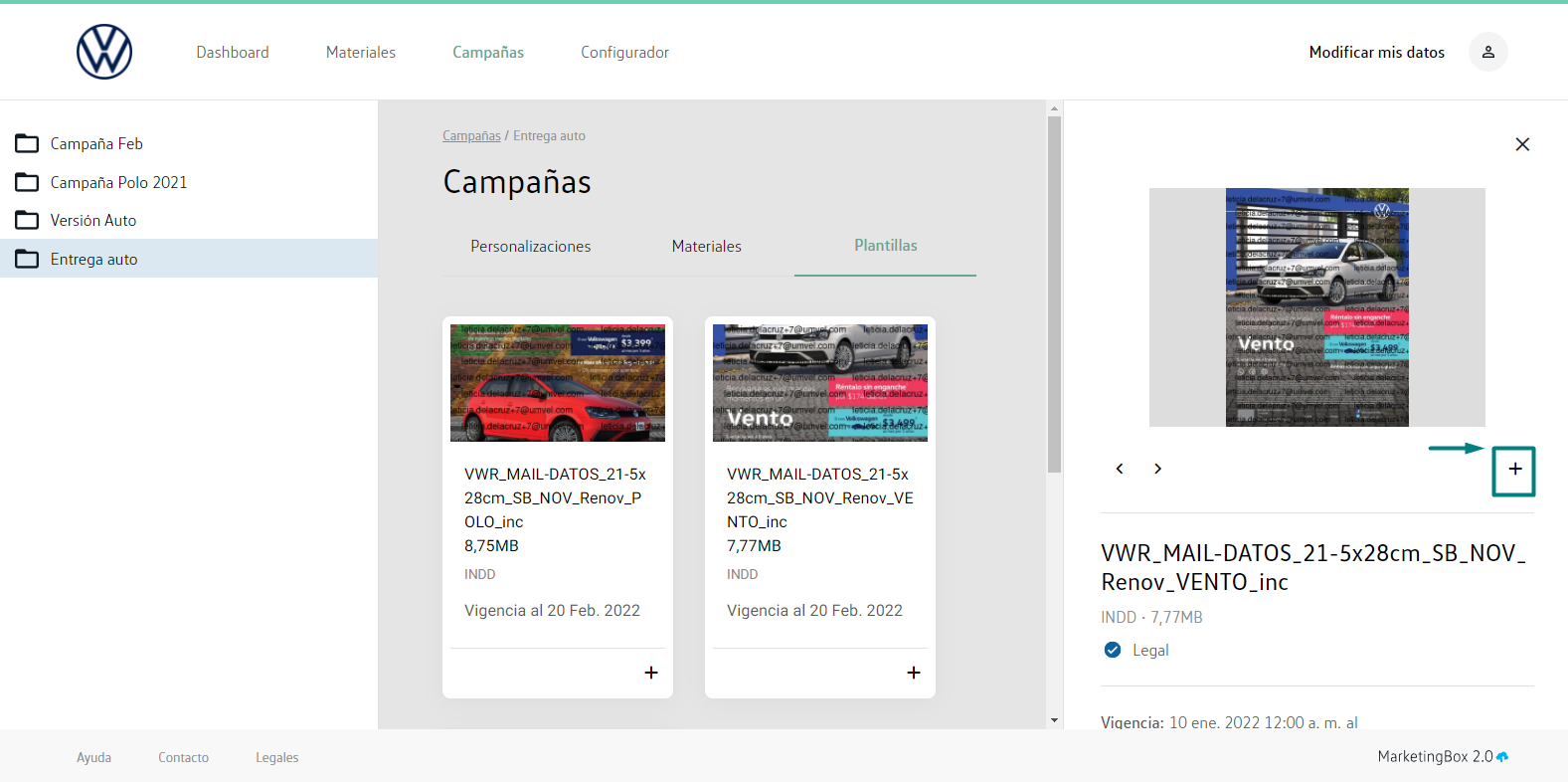Open the Campañas top menu
The height and width of the screenshot is (782, 1568).
488,52
